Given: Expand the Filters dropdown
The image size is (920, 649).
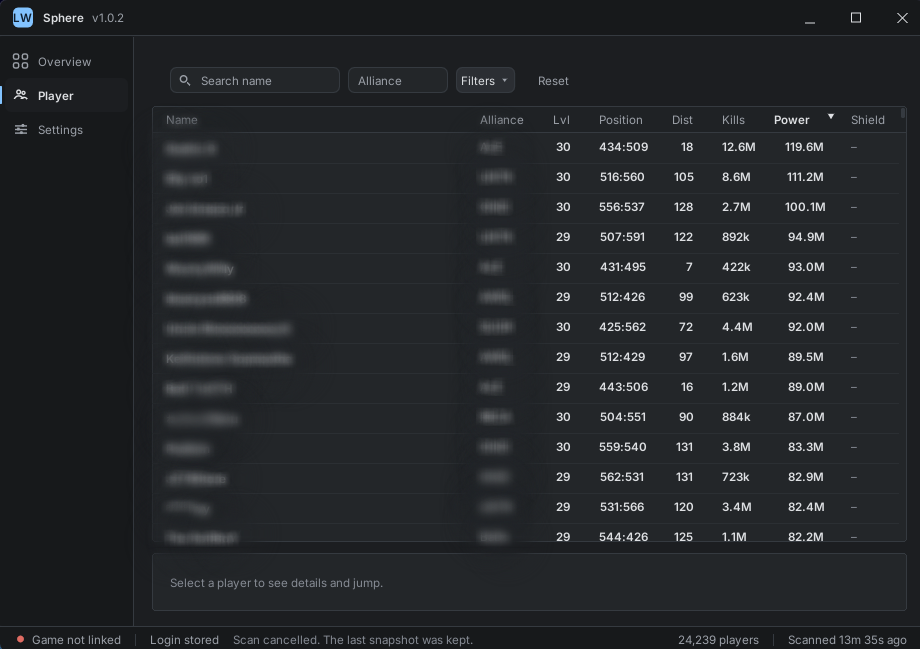Looking at the screenshot, I should 485,80.
